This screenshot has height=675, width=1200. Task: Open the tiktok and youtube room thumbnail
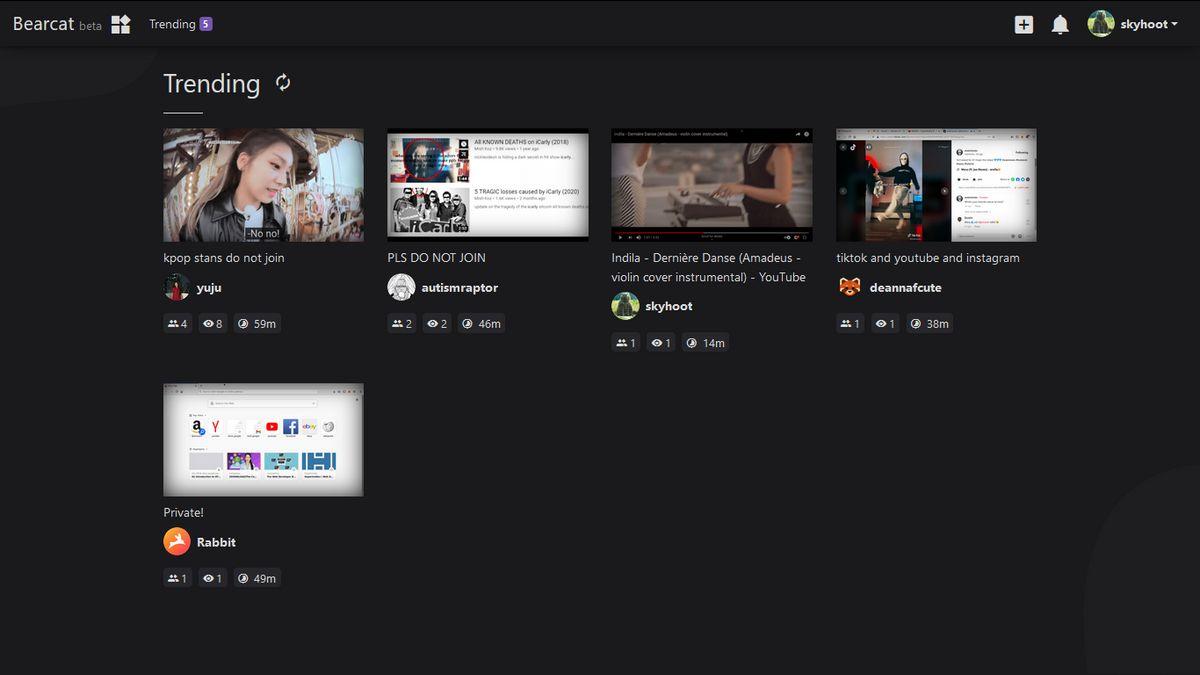(936, 185)
